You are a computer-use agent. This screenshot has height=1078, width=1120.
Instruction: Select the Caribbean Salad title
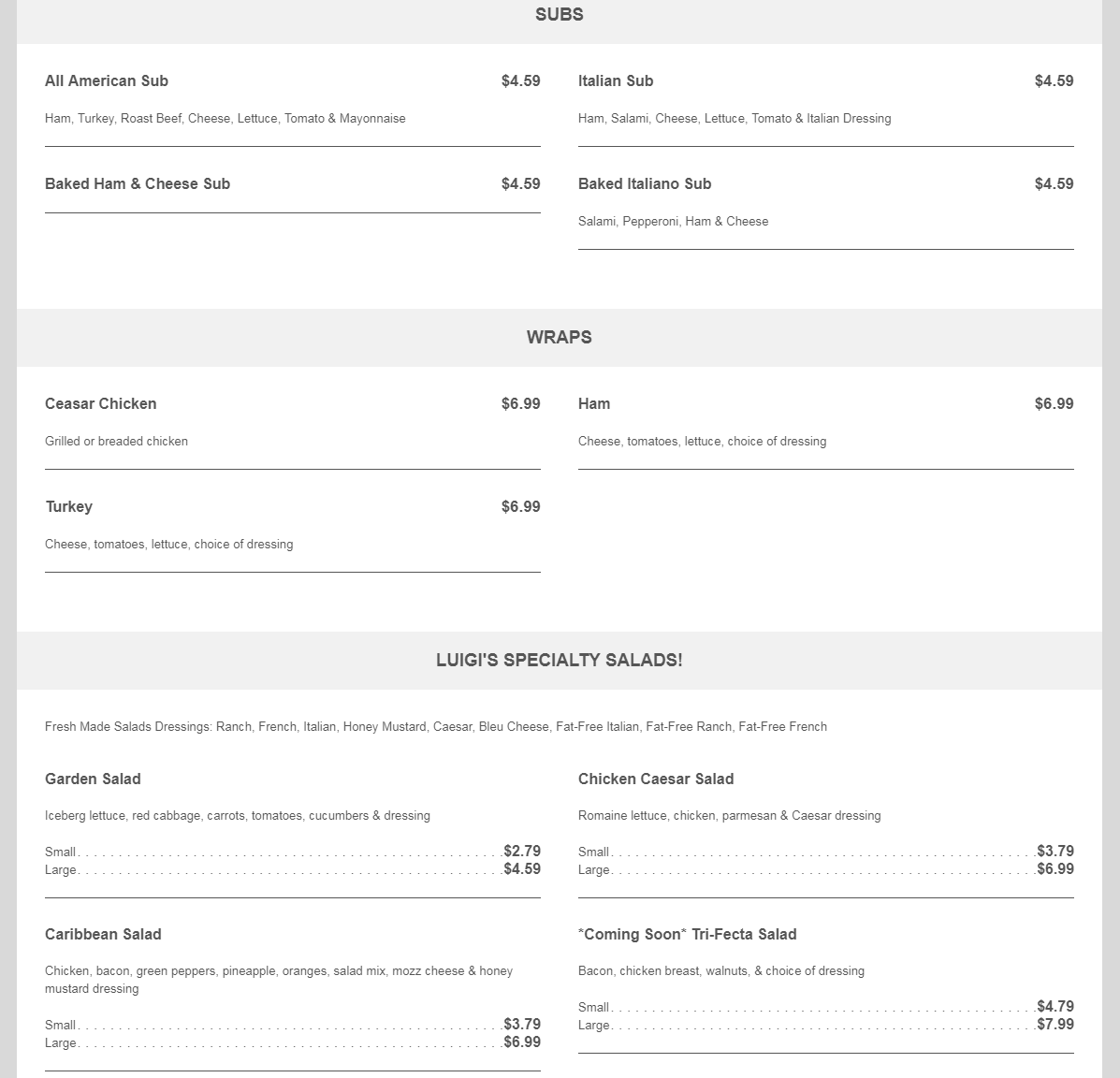[x=103, y=934]
